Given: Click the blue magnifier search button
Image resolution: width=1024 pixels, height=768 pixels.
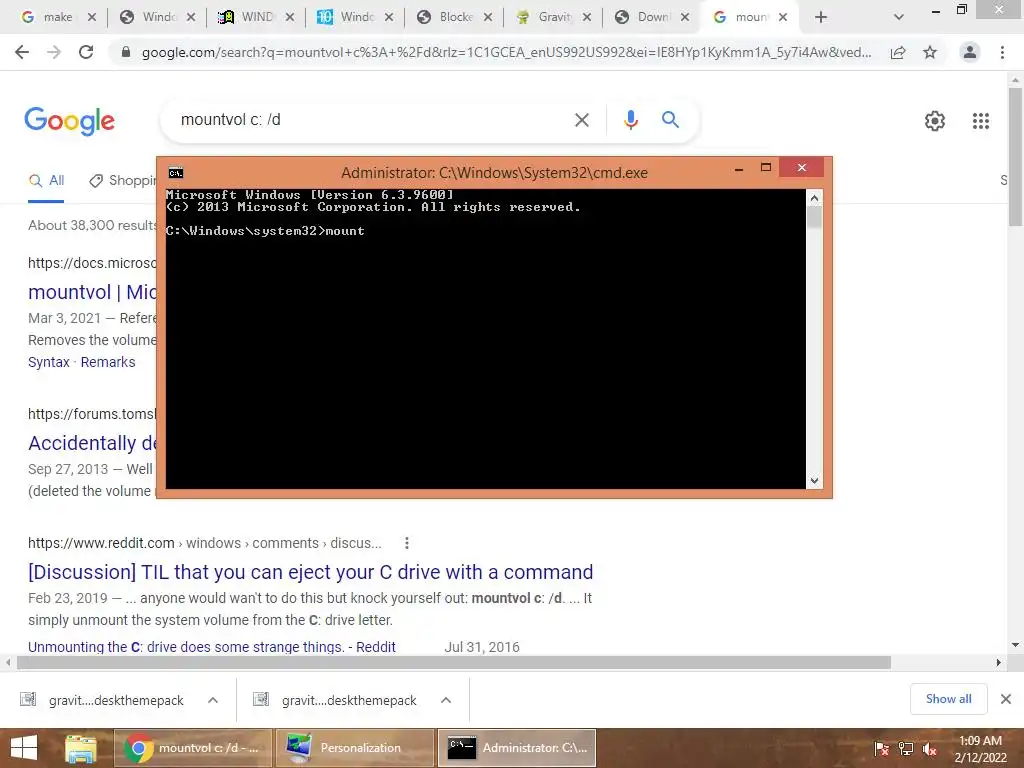Looking at the screenshot, I should (x=670, y=120).
